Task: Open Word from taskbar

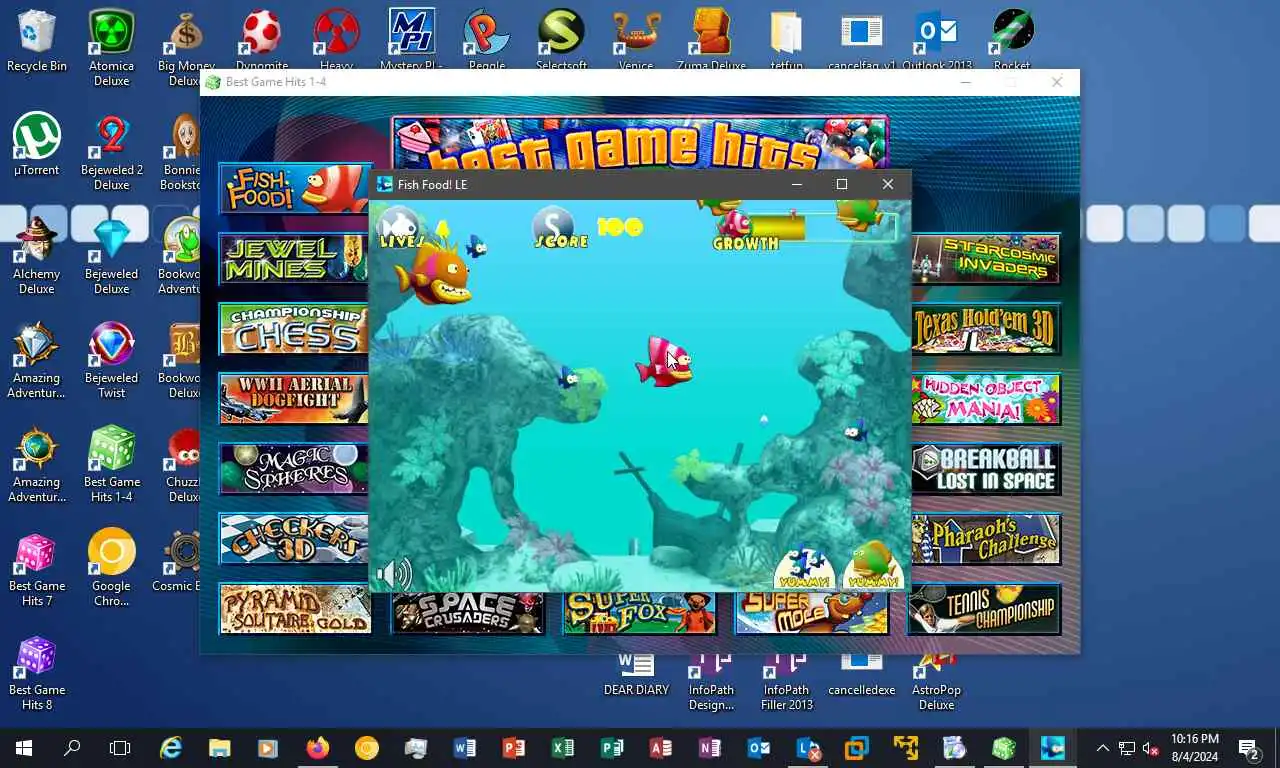Action: pyautogui.click(x=464, y=748)
